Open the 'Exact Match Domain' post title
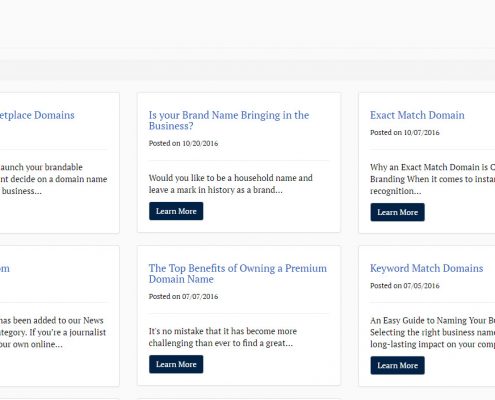 click(x=417, y=115)
